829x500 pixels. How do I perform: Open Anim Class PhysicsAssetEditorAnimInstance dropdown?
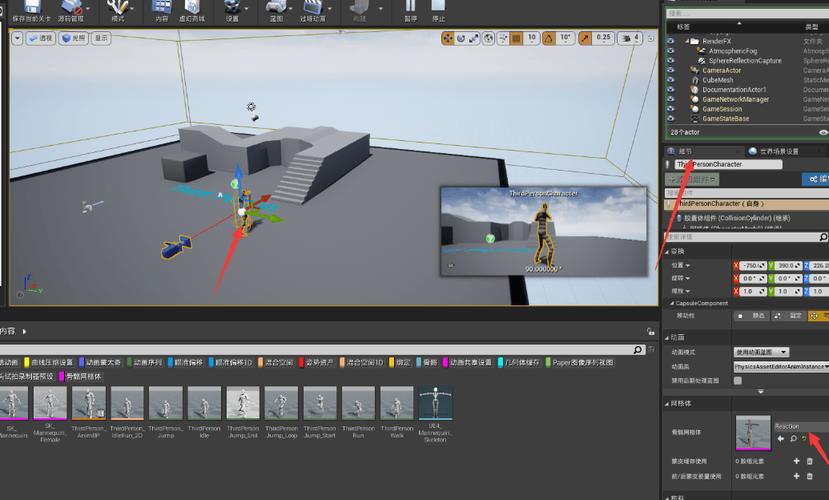point(781,366)
